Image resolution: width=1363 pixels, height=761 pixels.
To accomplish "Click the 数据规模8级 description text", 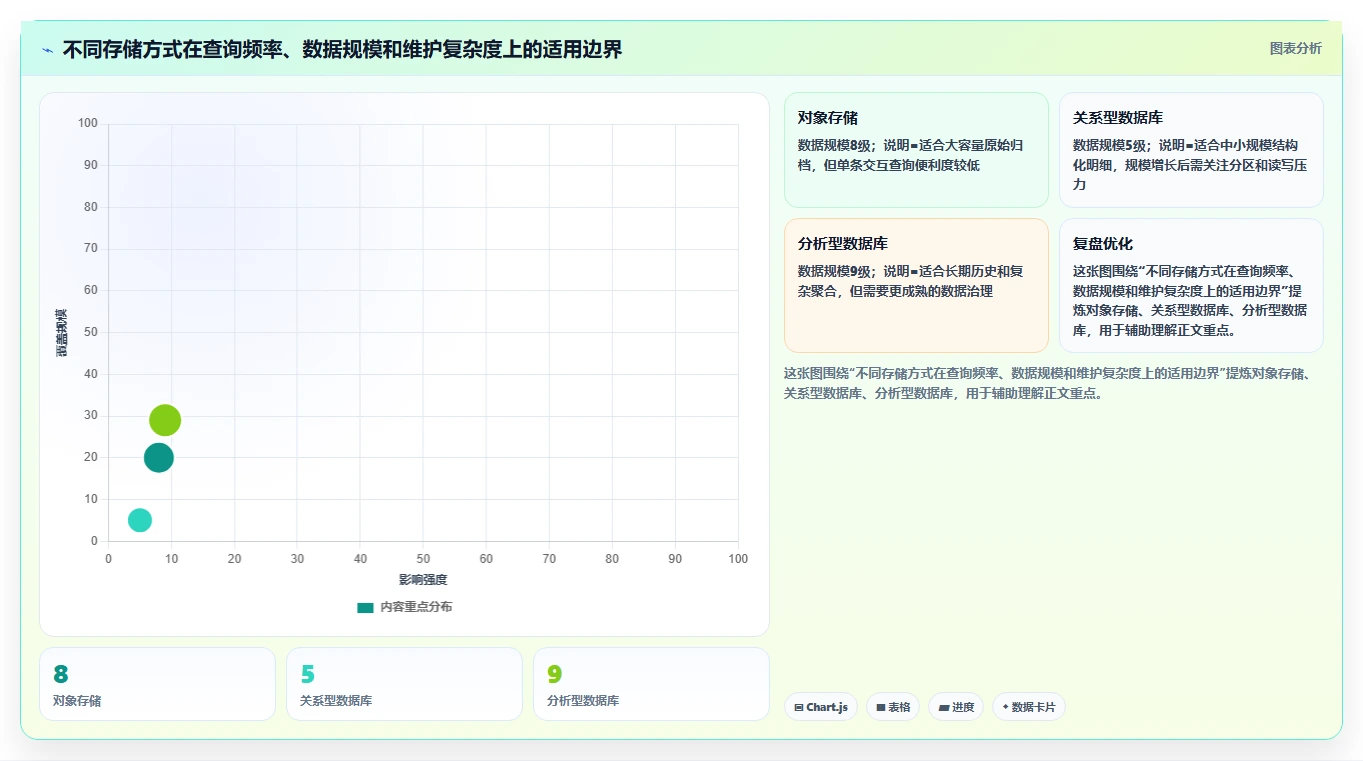I will 910,155.
